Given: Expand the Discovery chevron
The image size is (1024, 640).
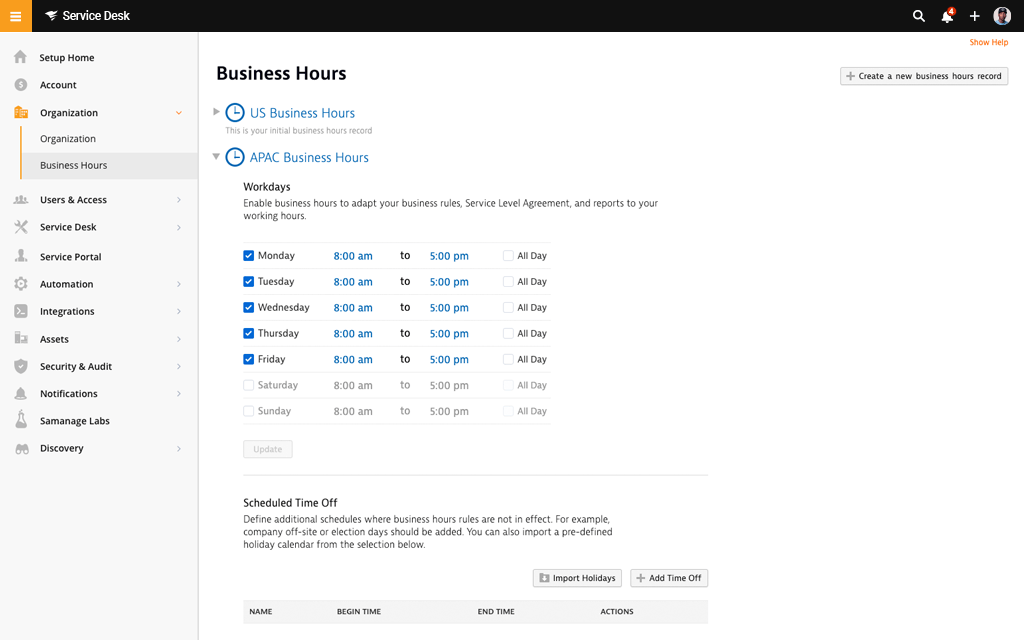Looking at the screenshot, I should [x=178, y=449].
